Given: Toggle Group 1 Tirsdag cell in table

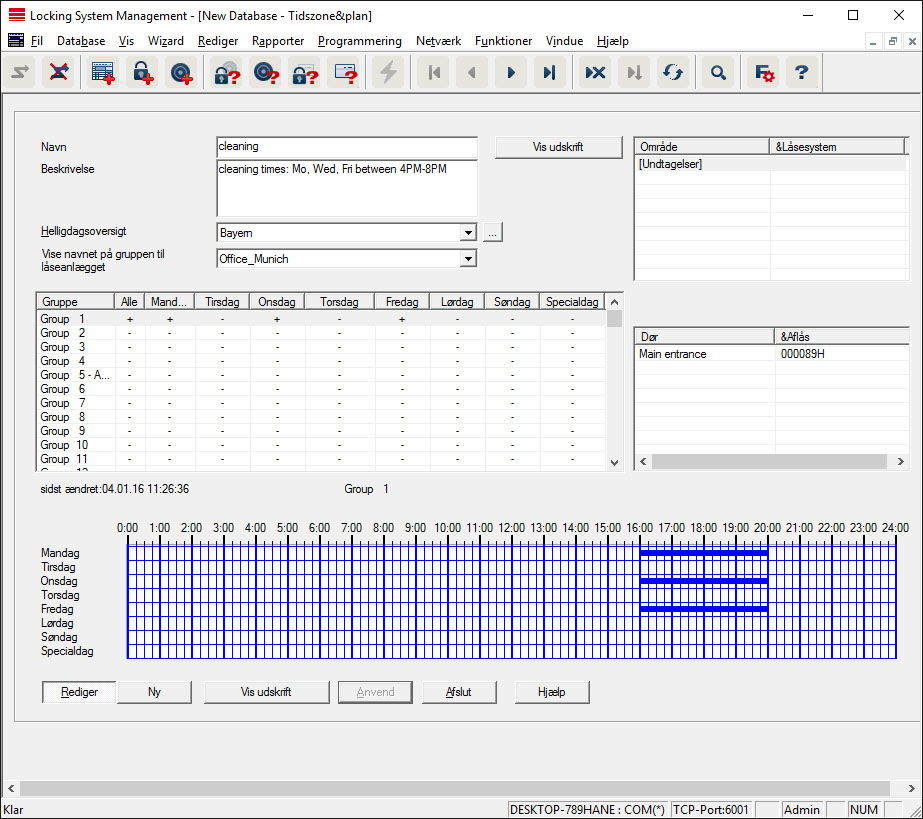Looking at the screenshot, I should coord(222,319).
